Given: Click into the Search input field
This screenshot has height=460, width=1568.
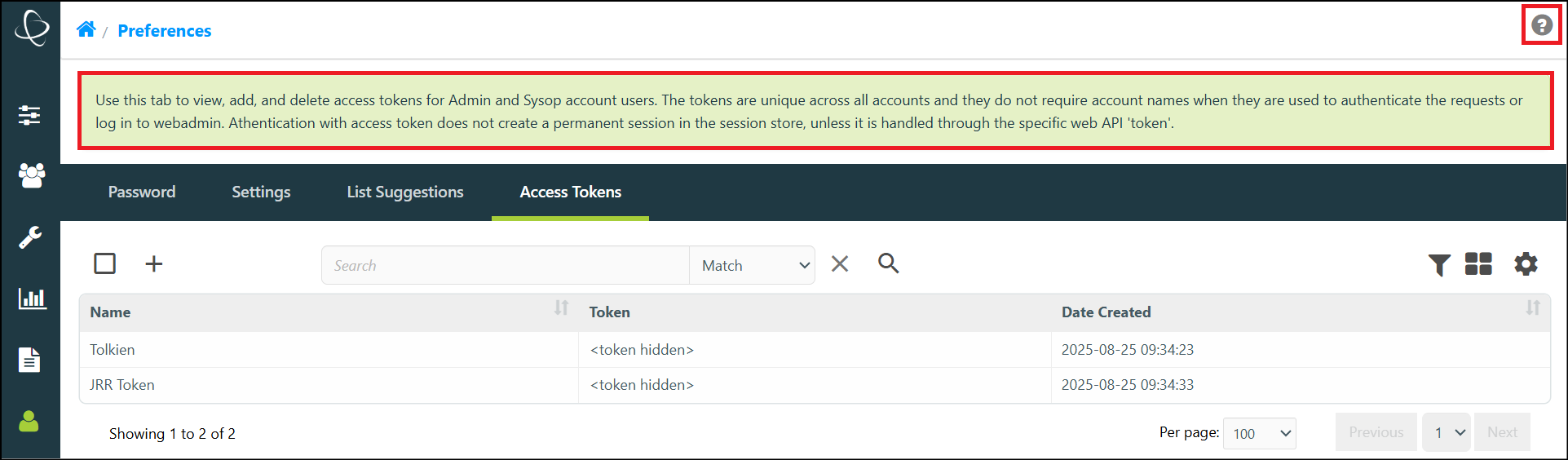Looking at the screenshot, I should (506, 265).
